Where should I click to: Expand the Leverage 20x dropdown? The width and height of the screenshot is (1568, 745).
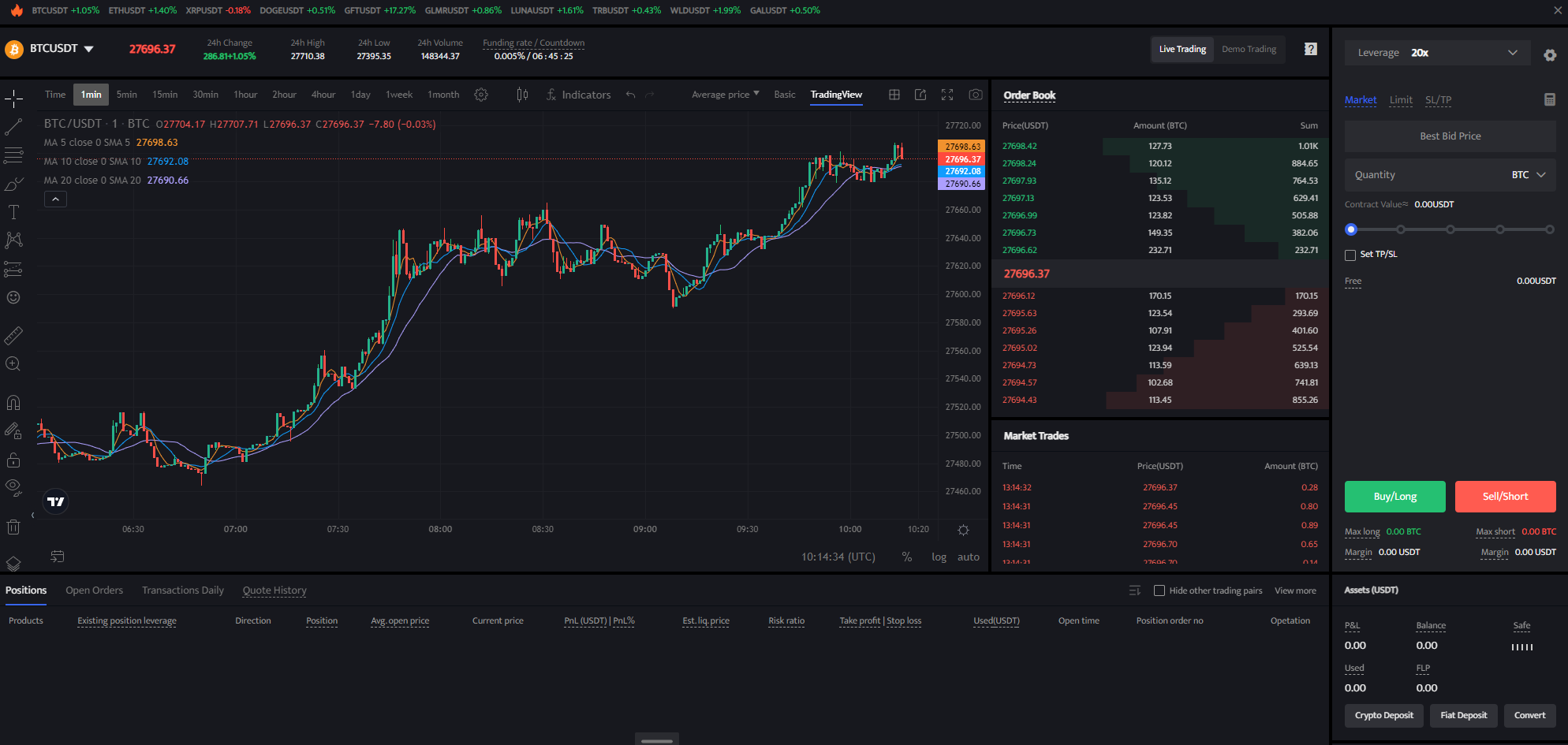(x=1437, y=53)
